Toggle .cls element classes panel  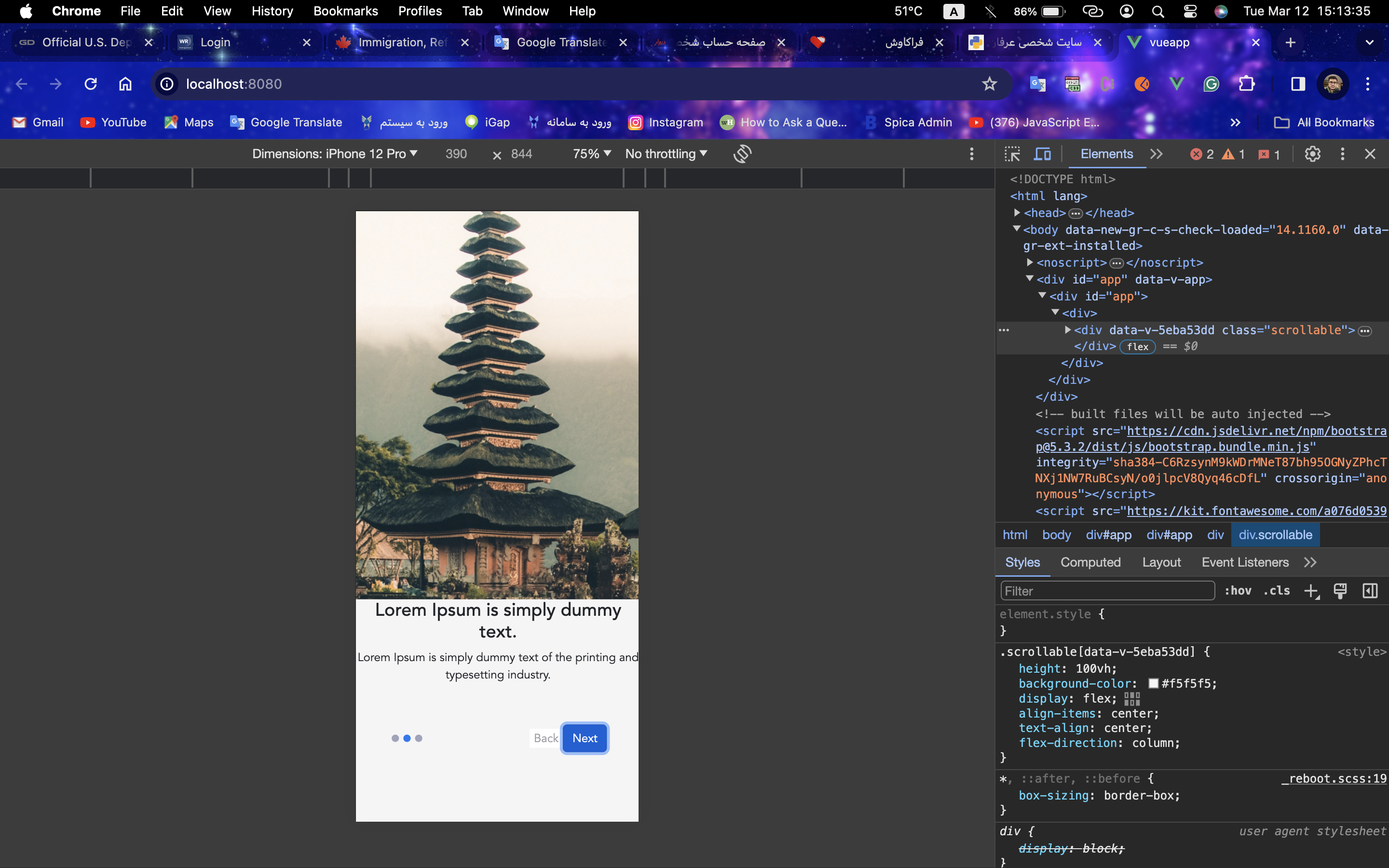[1277, 591]
